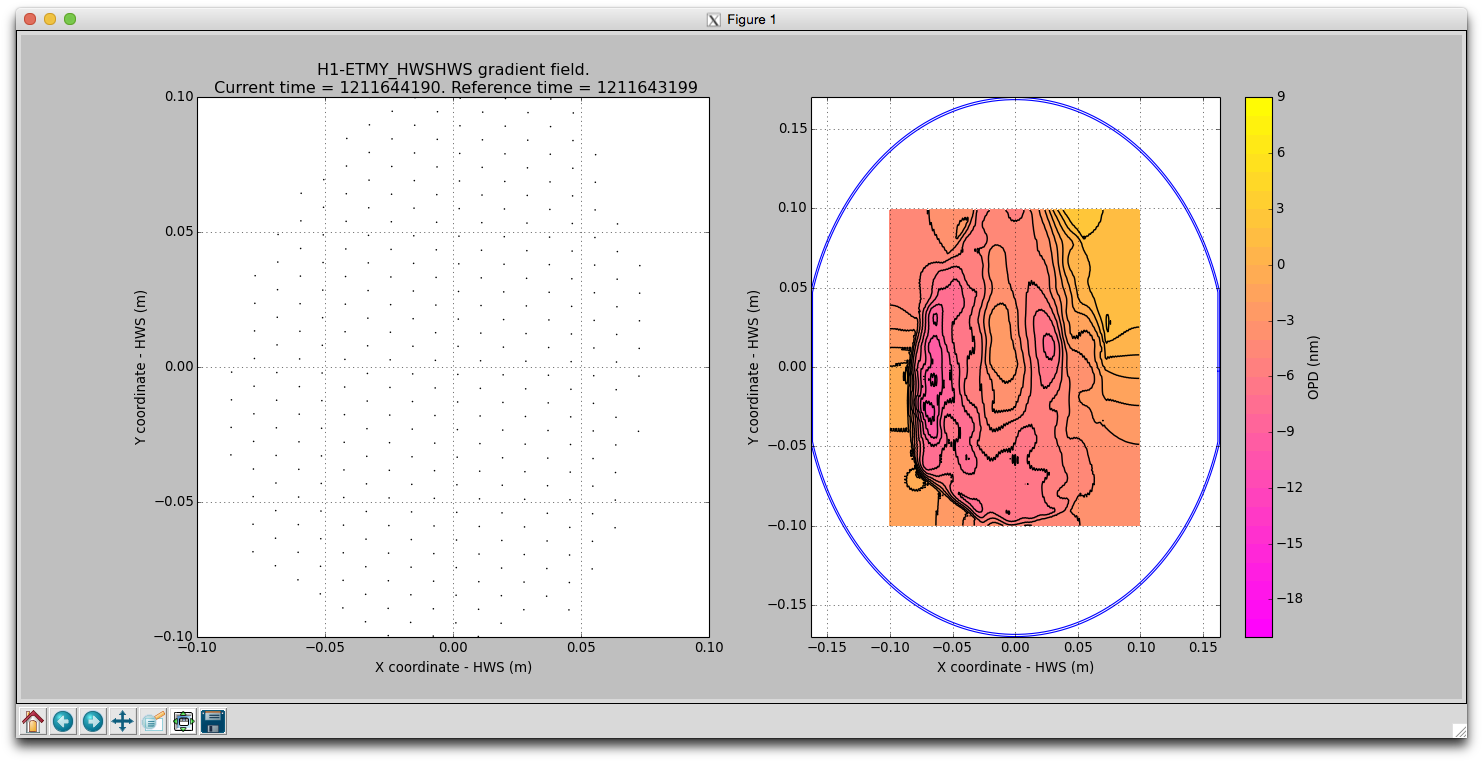Click right plot's Y coordinate axis label
Viewport: 1483px width, 762px height.
755,366
